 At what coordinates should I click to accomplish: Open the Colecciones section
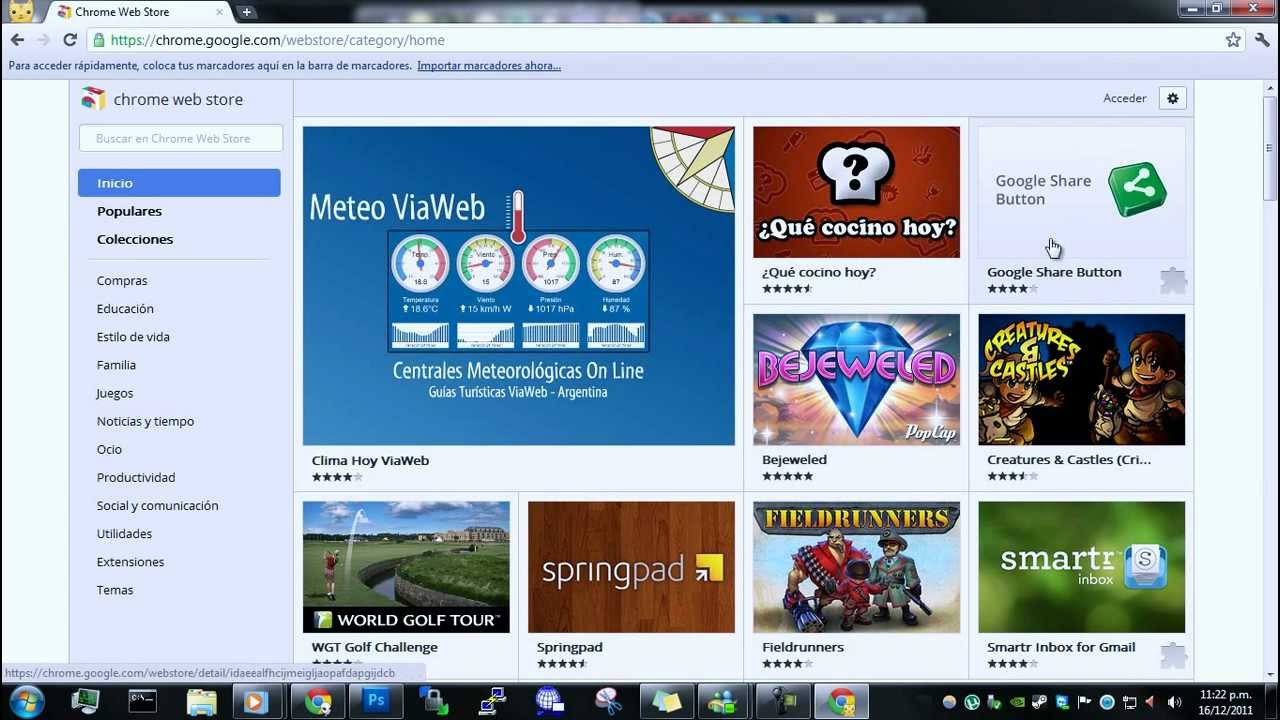click(x=135, y=239)
